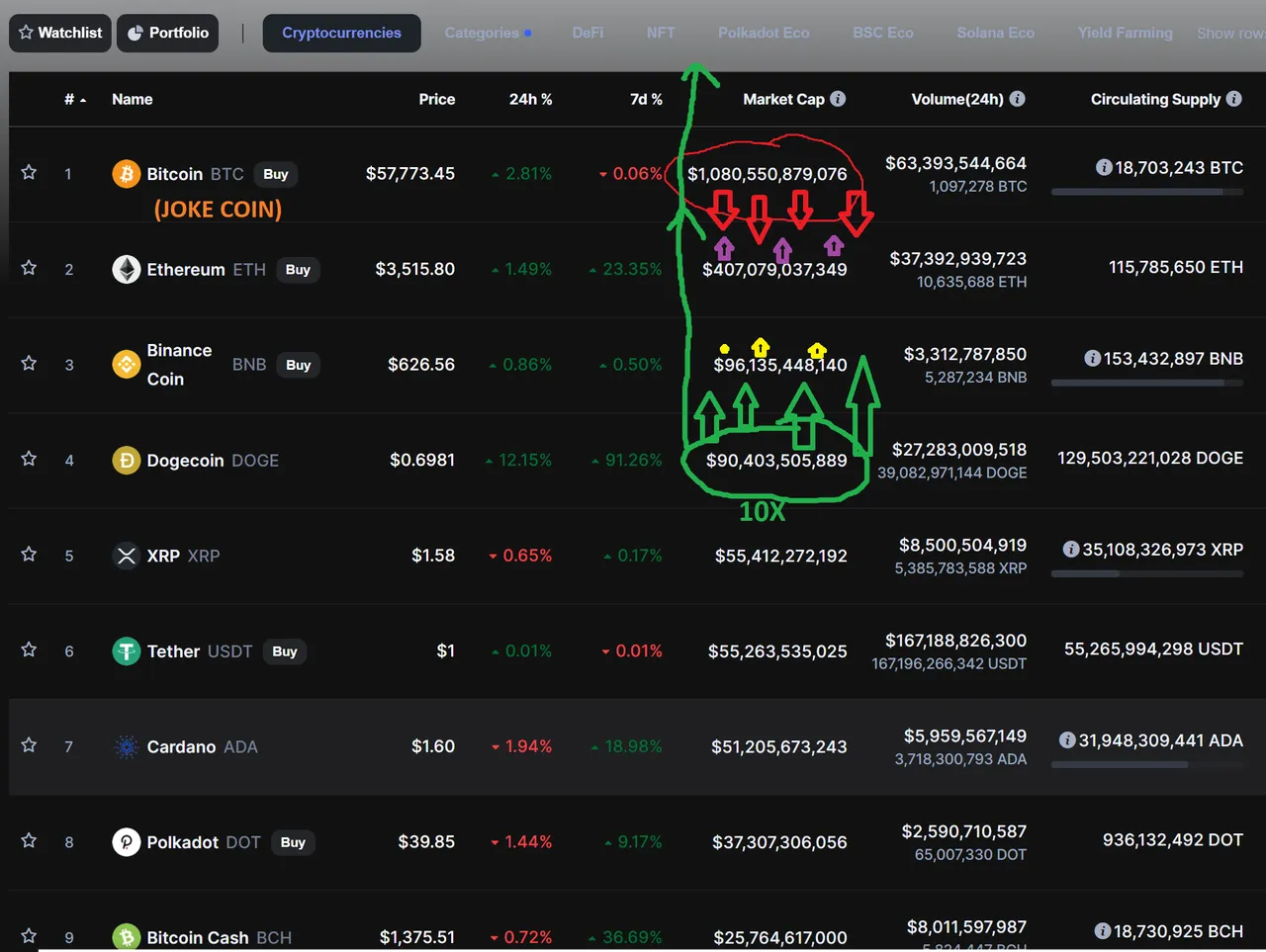The height and width of the screenshot is (952, 1266).
Task: Toggle the Polkadot watchlist star
Action: 29,841
